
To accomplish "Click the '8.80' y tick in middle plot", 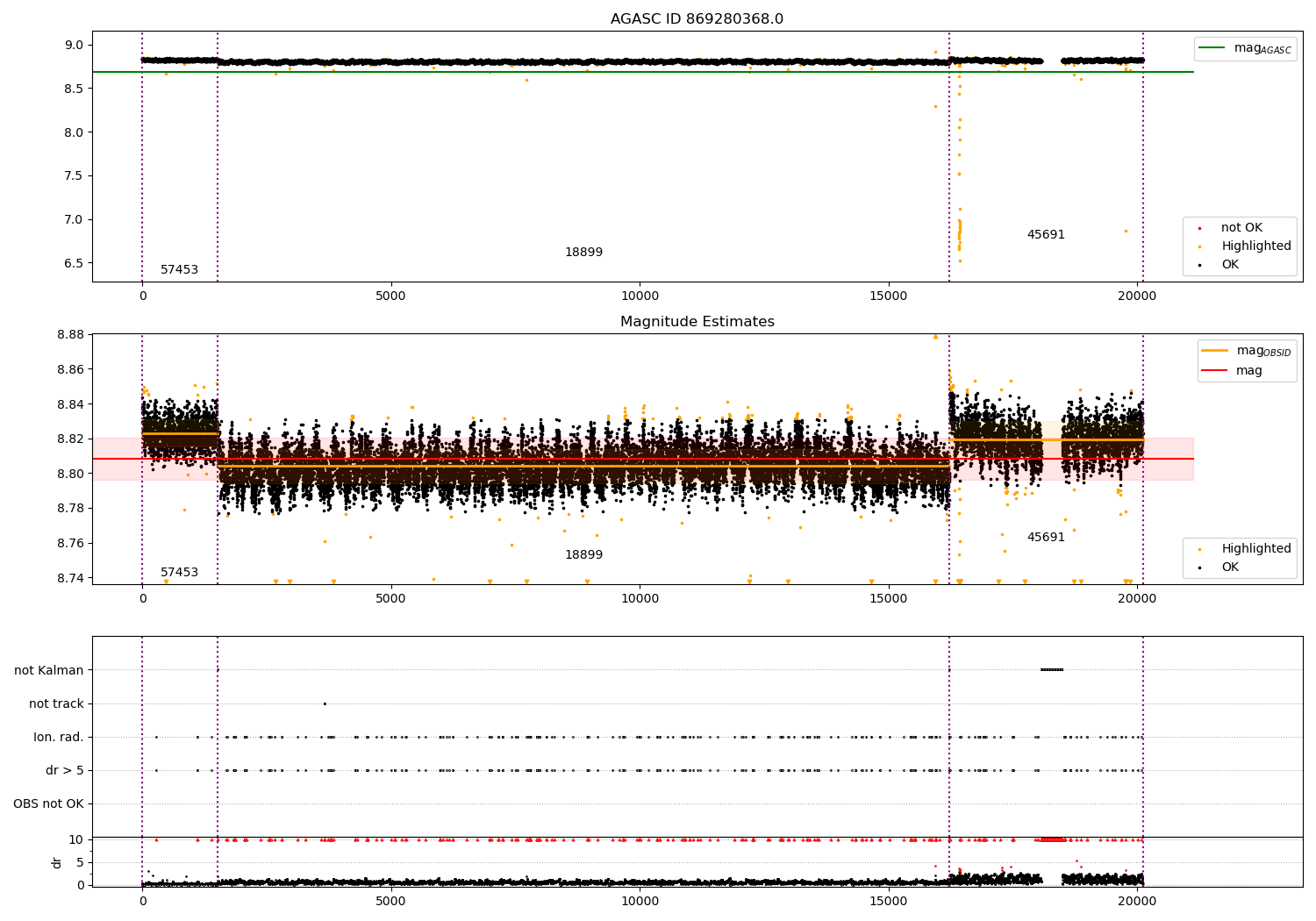I will [x=71, y=475].
